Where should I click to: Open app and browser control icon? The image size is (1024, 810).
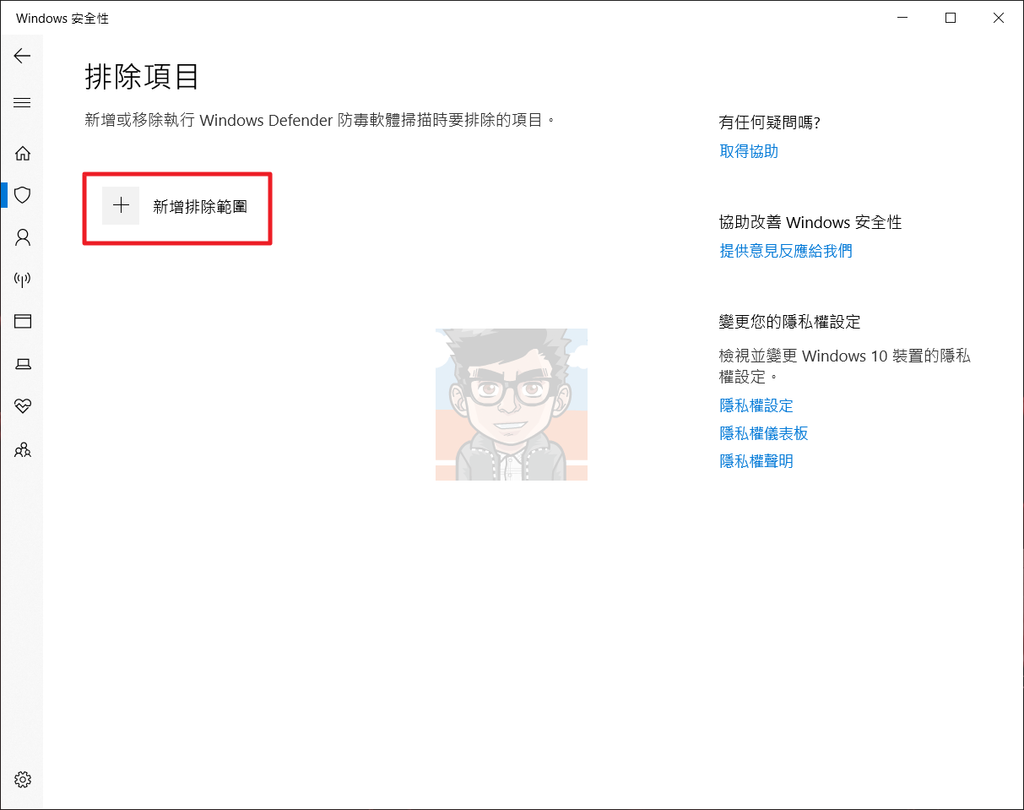22,321
